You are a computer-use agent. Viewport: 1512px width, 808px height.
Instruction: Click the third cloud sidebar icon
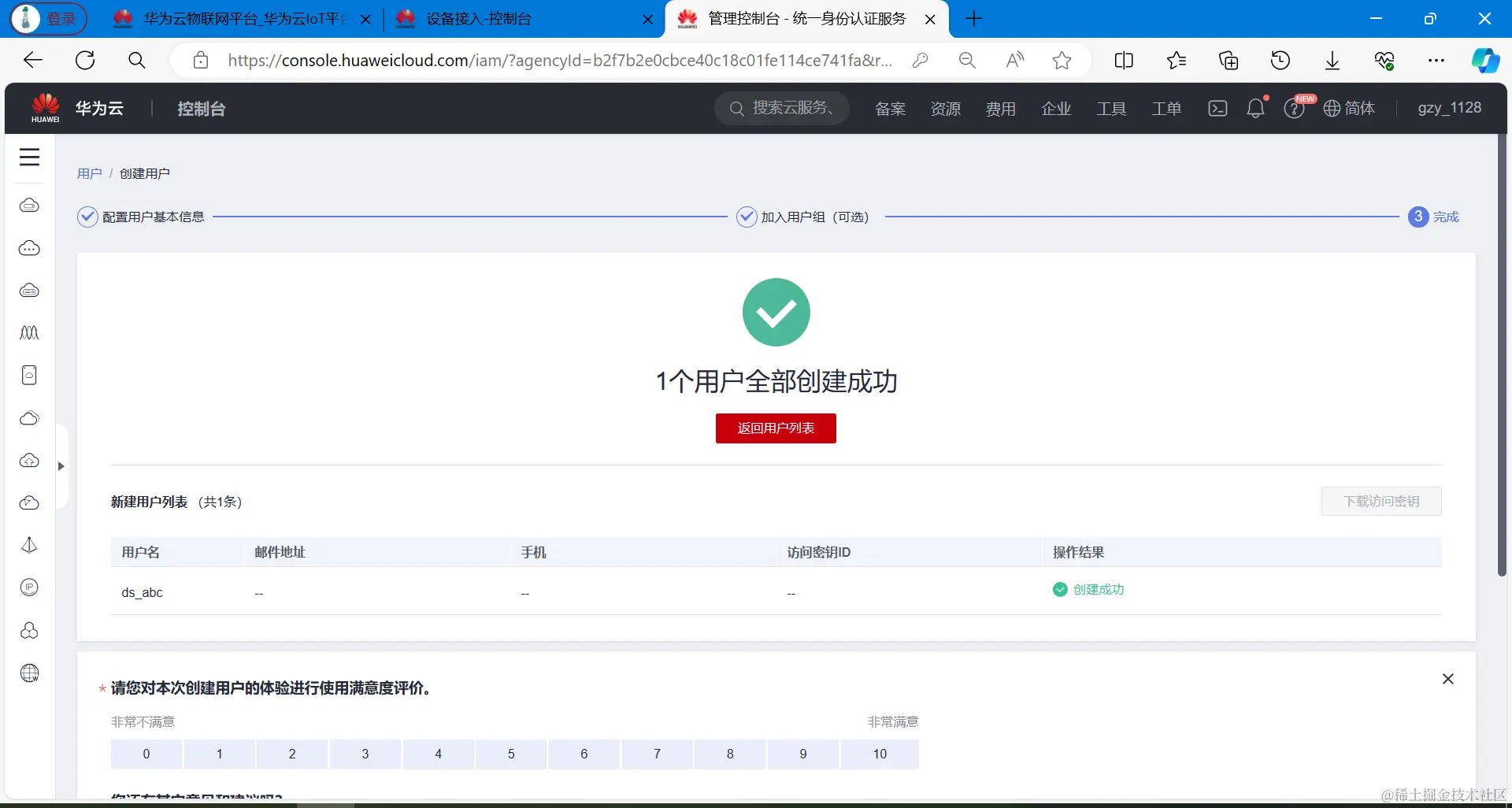[x=29, y=291]
